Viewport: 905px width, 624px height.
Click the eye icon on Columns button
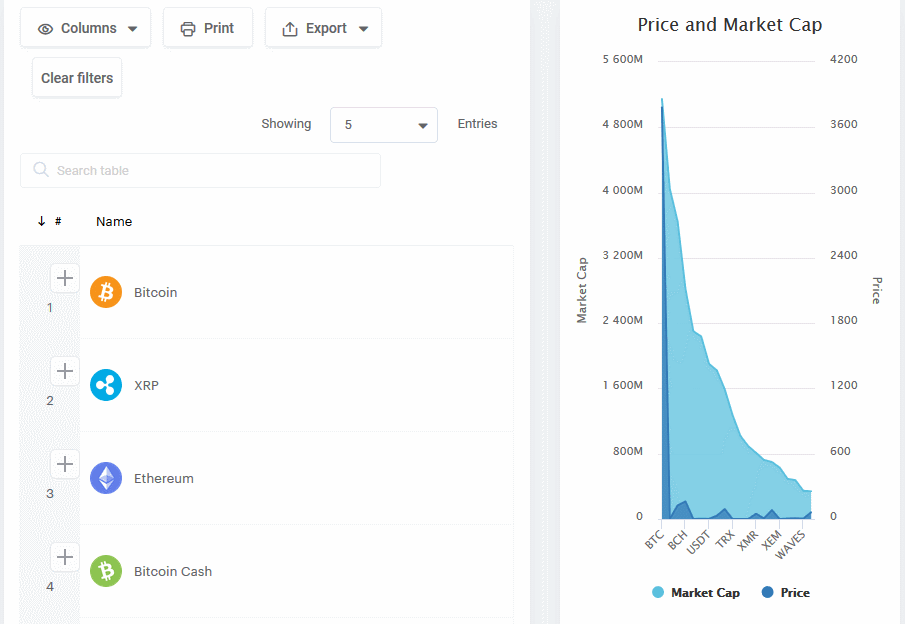coord(46,29)
